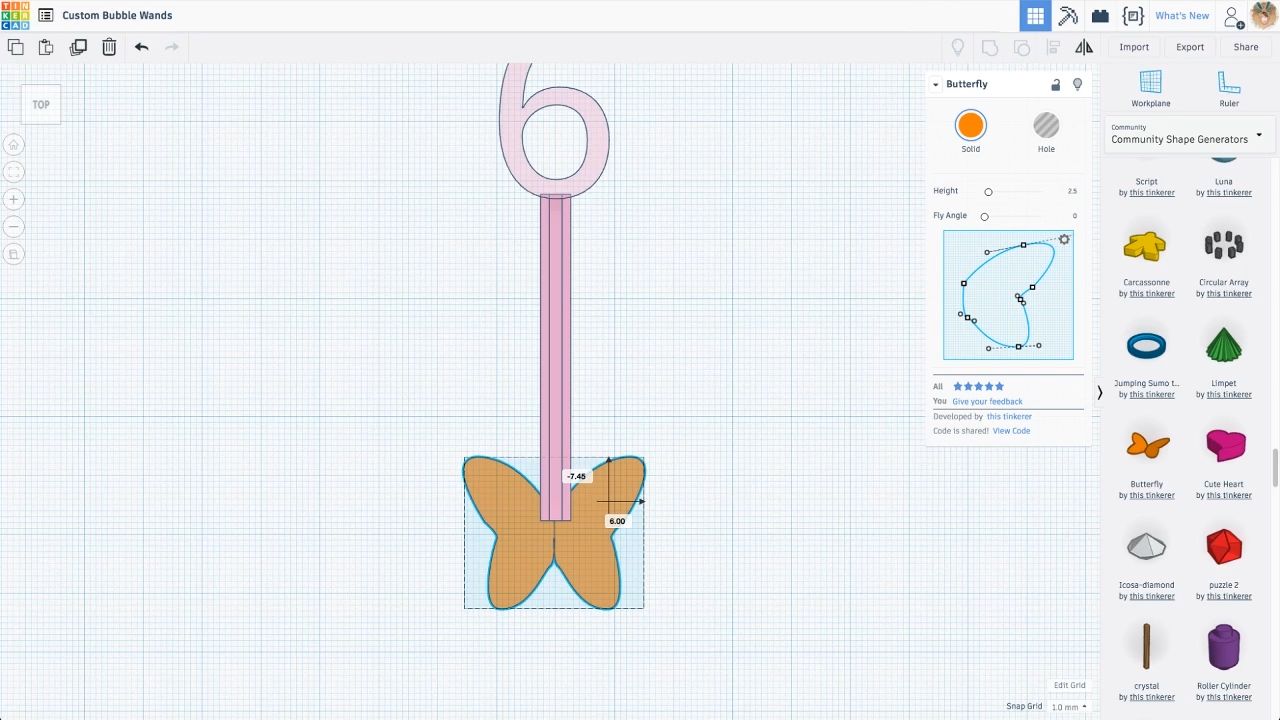Select the Copy tool in the toolbar
The image size is (1280, 720).
[x=15, y=46]
